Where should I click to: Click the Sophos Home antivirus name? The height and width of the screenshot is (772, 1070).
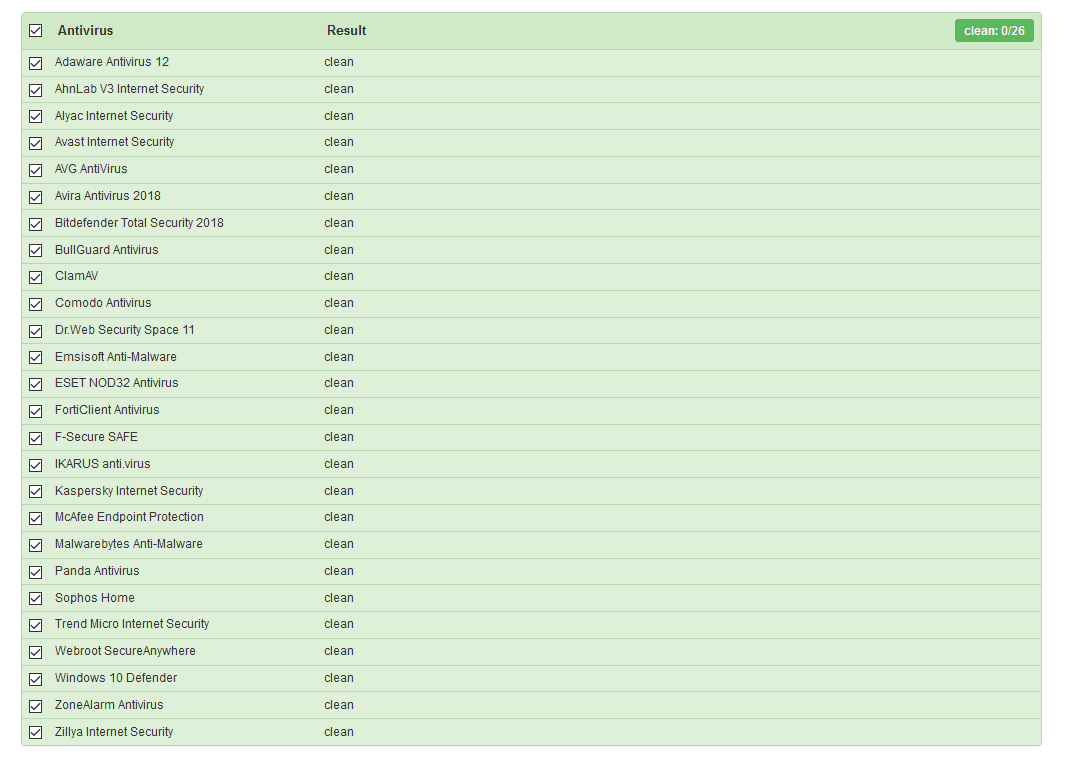95,598
